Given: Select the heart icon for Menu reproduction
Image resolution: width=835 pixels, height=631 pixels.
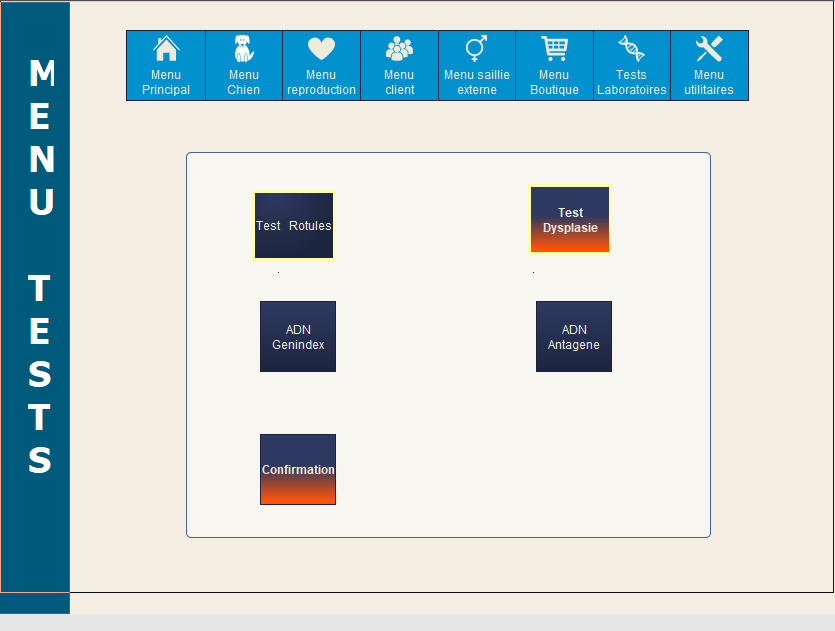Looking at the screenshot, I should tap(321, 48).
